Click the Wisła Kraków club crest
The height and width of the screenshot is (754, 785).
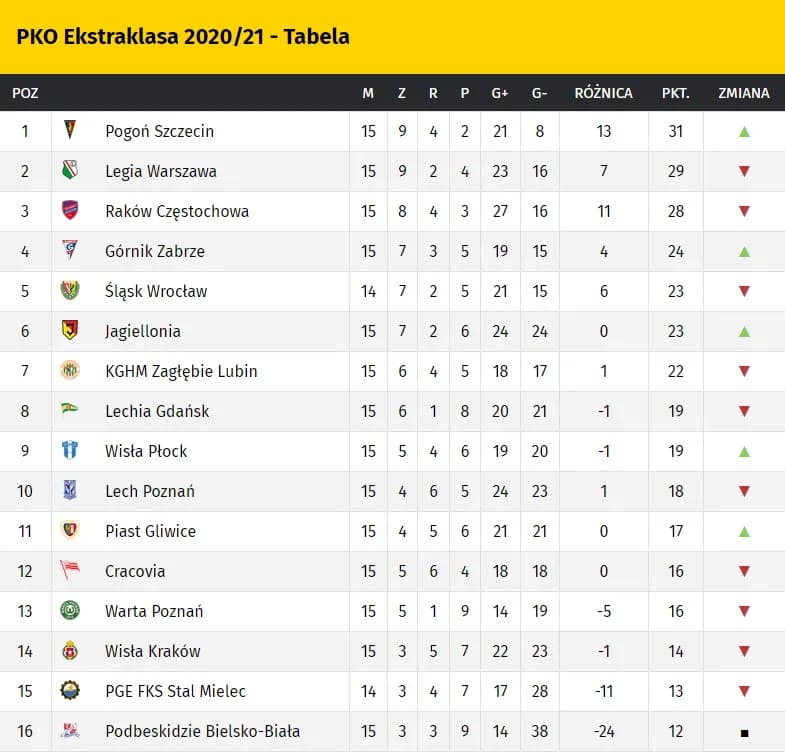click(69, 651)
